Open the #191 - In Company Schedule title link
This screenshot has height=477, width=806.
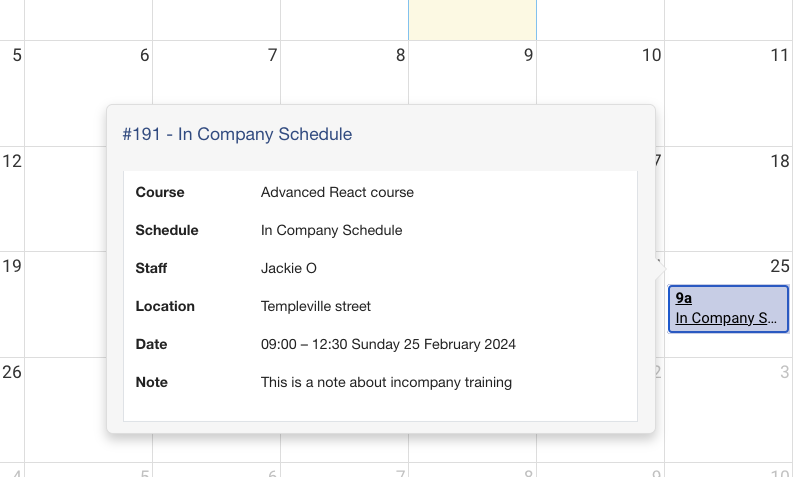(x=237, y=134)
